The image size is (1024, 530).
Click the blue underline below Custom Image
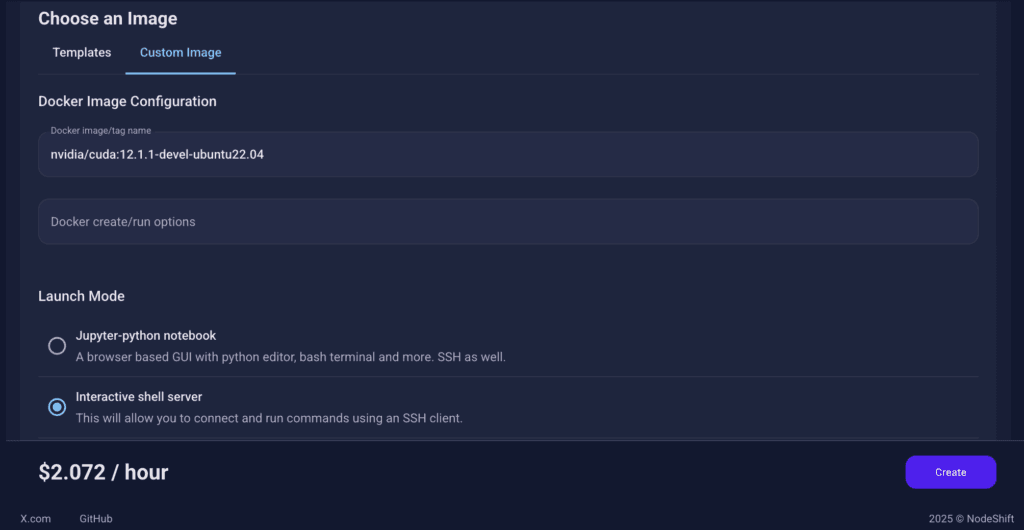click(x=180, y=73)
